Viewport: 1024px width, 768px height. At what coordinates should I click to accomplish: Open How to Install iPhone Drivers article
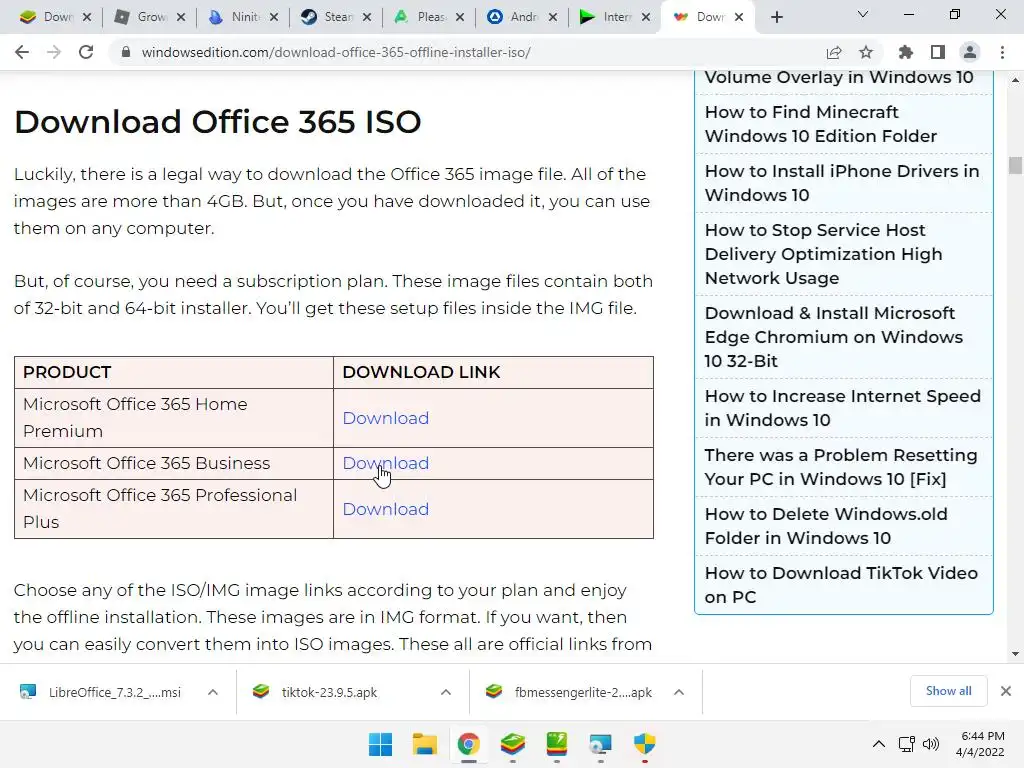[x=842, y=183]
